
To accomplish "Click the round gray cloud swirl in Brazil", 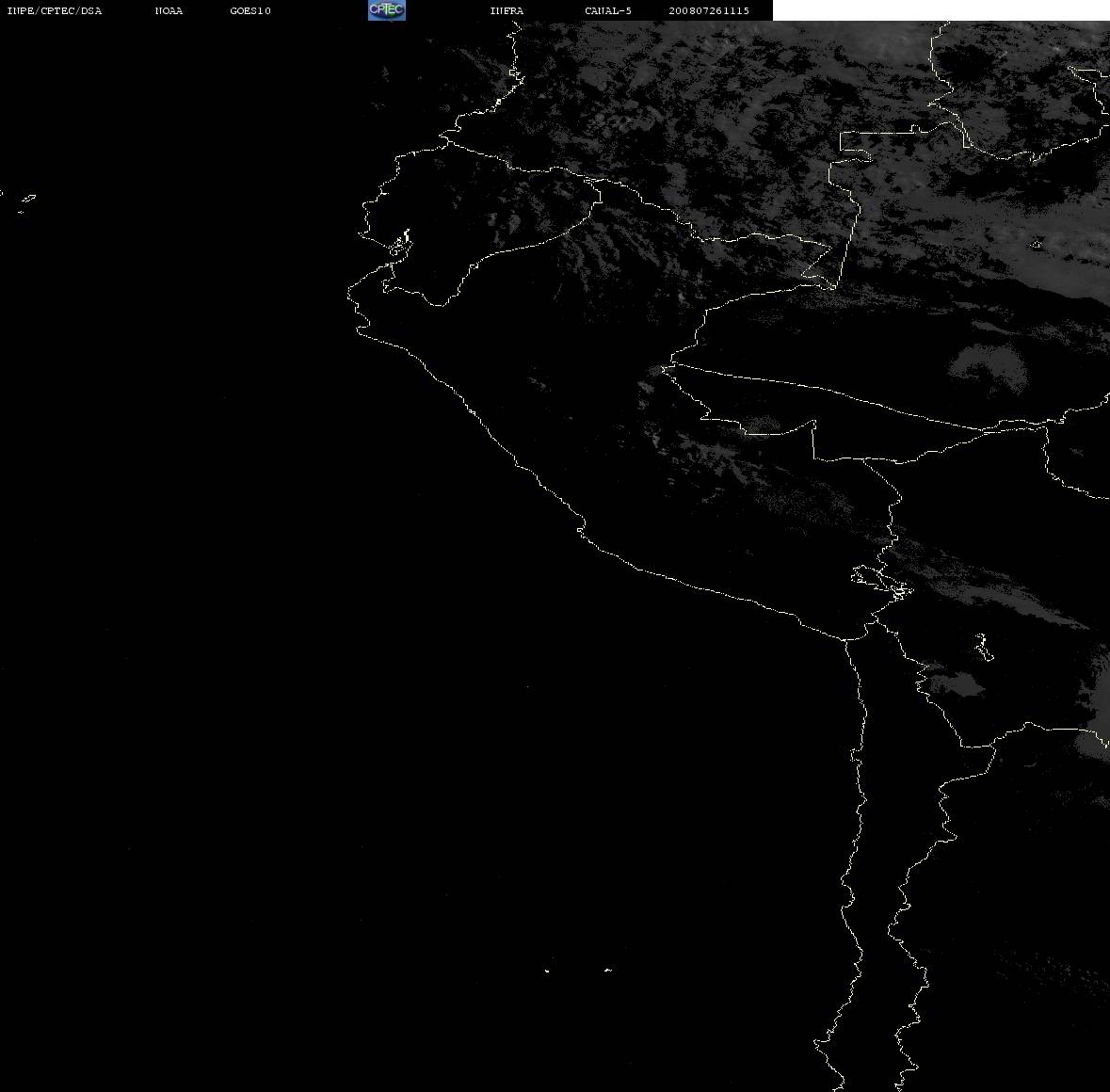I will pyautogui.click(x=989, y=369).
